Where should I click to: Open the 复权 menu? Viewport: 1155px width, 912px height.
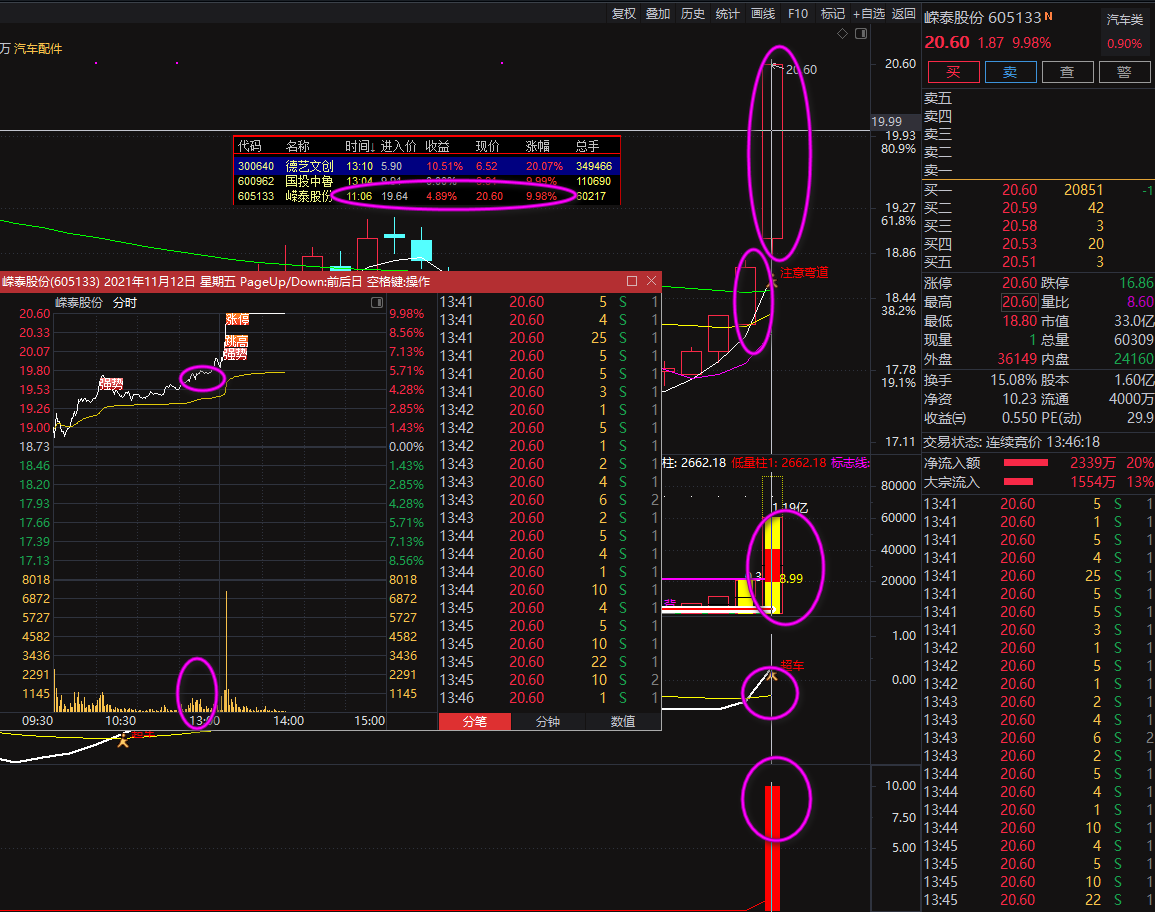point(624,13)
